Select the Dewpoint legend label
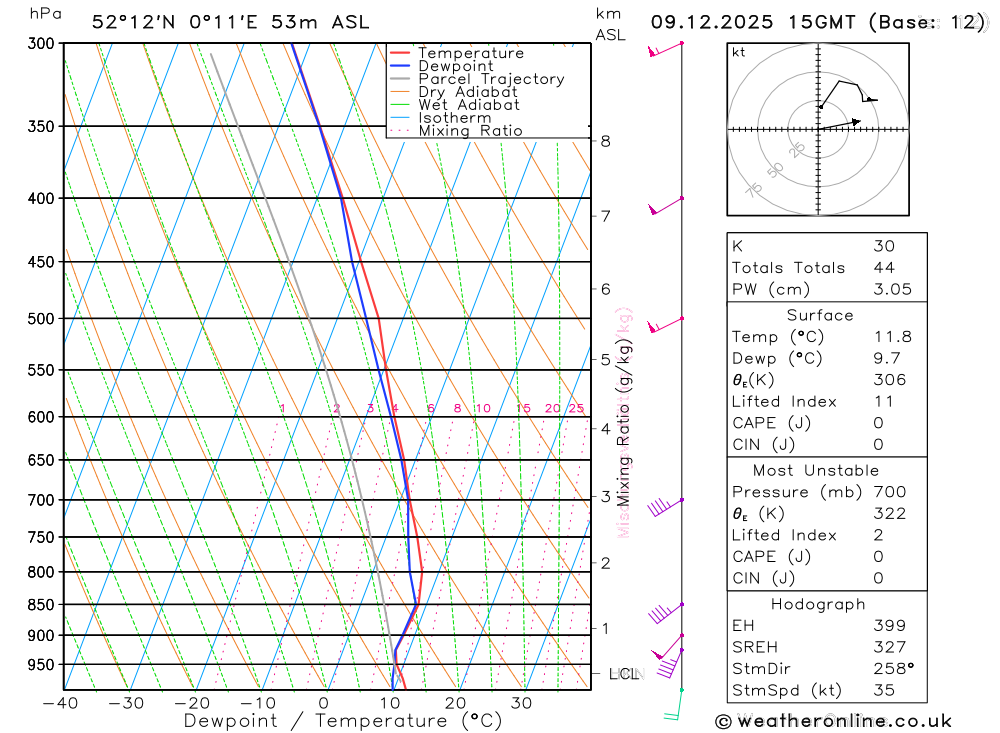This screenshot has width=1000, height=733. coord(456,66)
